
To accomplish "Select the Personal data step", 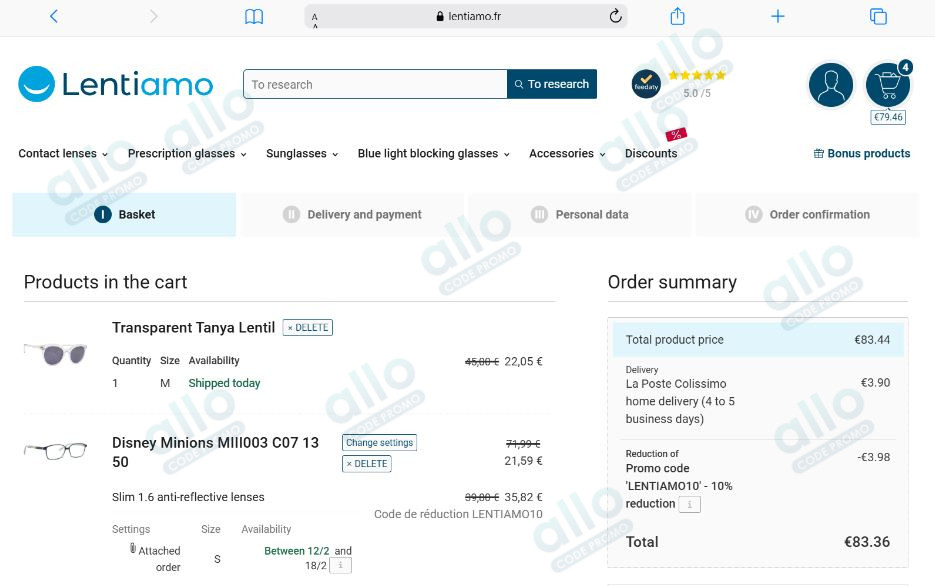I will pyautogui.click(x=580, y=214).
